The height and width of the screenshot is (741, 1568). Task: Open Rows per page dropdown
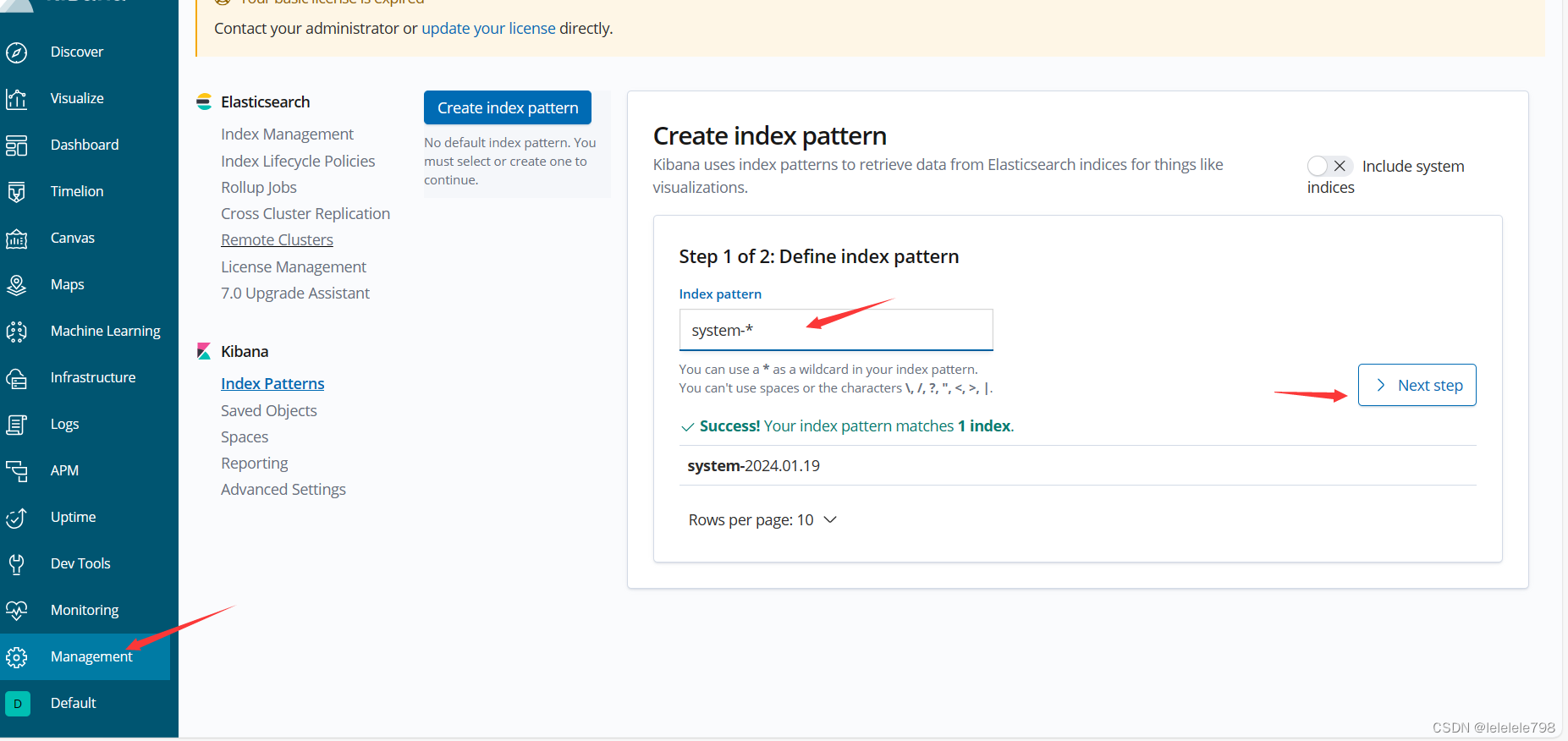point(762,520)
